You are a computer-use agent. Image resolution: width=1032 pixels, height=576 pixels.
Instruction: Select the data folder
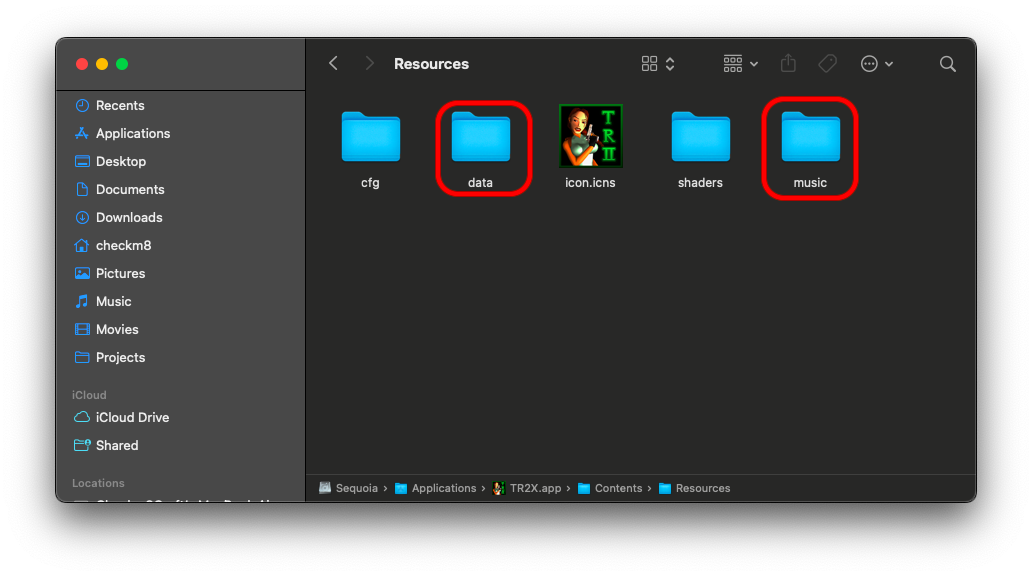click(480, 138)
